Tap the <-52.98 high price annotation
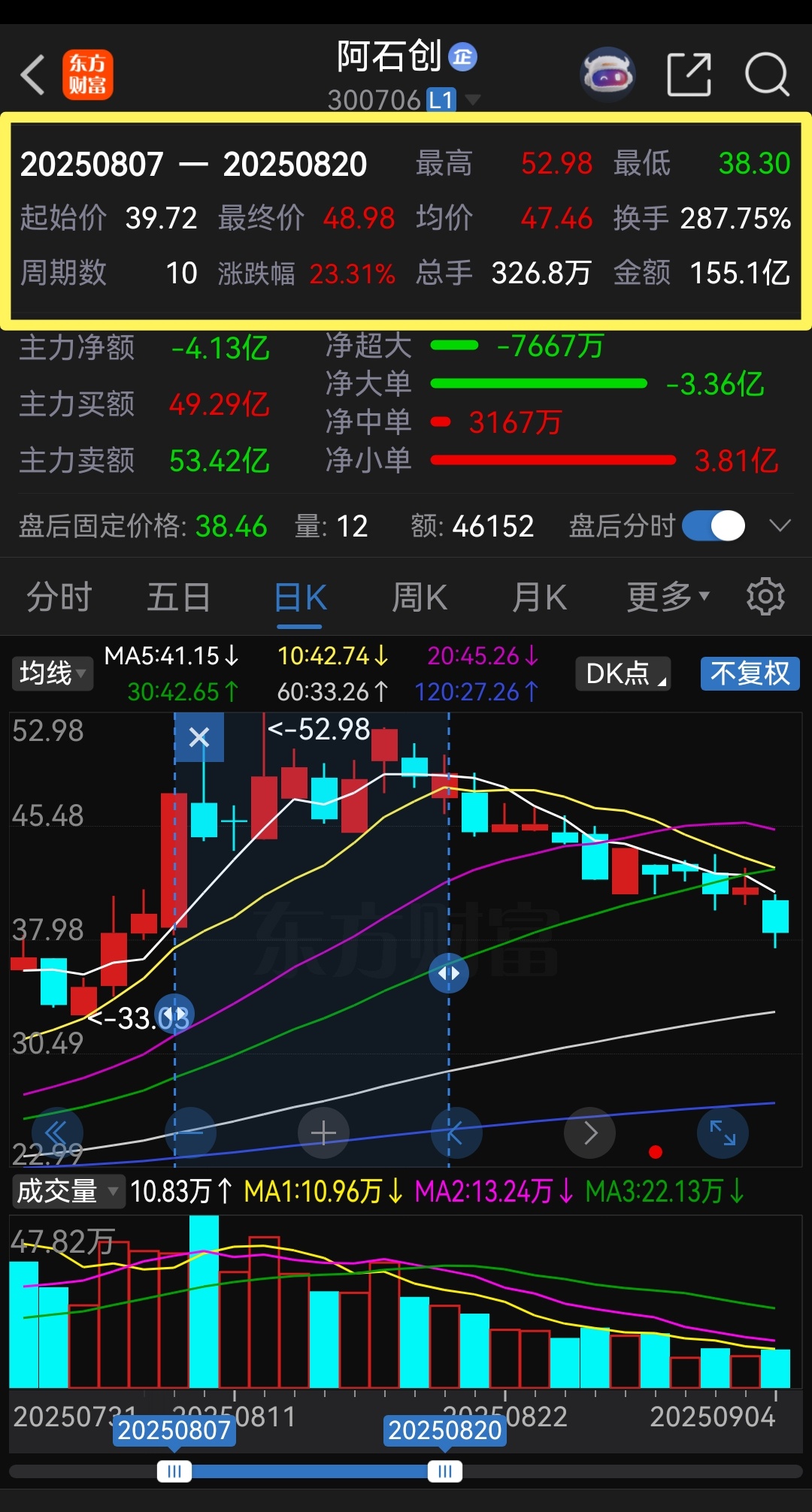This screenshot has height=1512, width=812. (x=319, y=729)
